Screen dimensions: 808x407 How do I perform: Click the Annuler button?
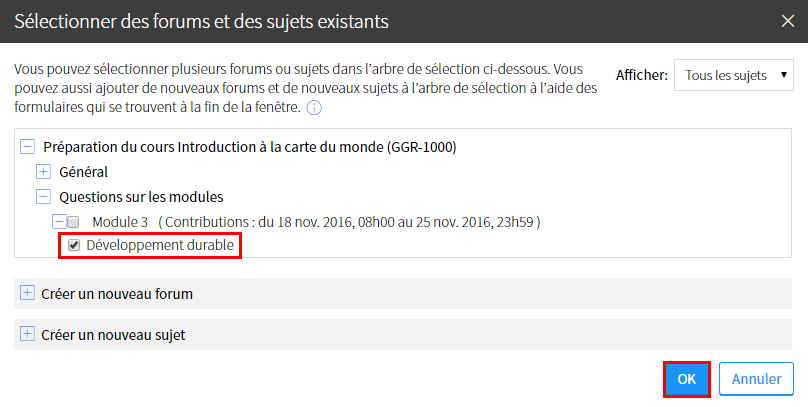[x=756, y=379]
